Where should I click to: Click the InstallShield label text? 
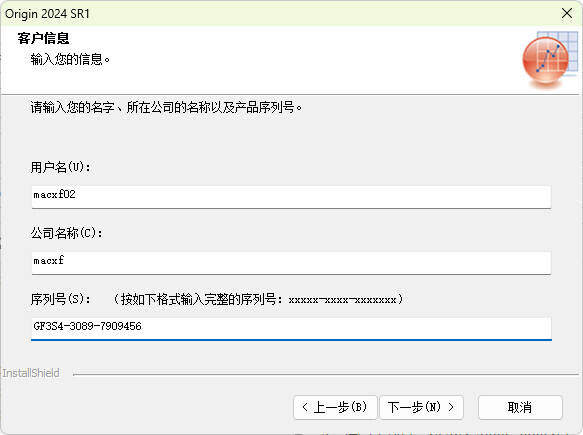pyautogui.click(x=31, y=373)
